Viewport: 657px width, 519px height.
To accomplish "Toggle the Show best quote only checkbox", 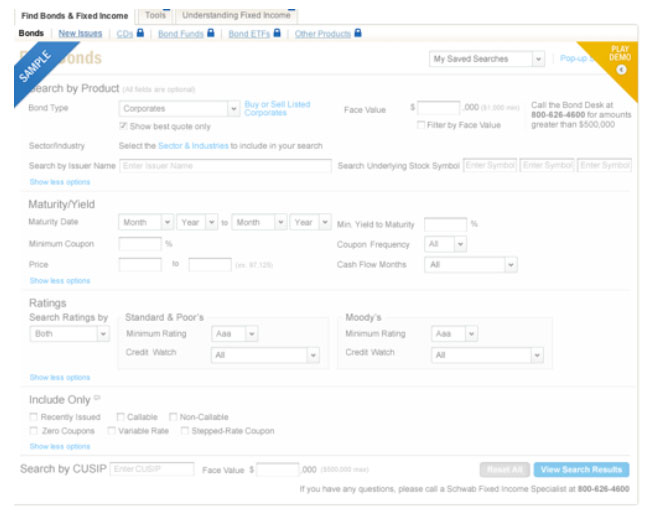I will click(123, 126).
